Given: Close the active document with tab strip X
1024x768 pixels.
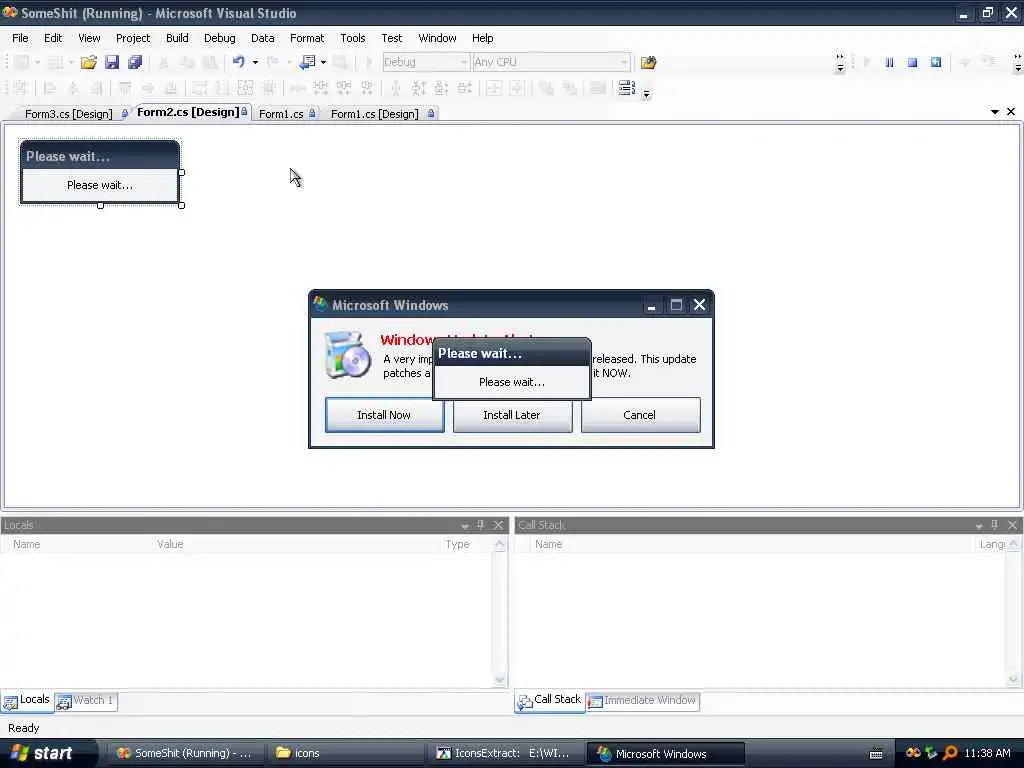Looking at the screenshot, I should (1011, 112).
